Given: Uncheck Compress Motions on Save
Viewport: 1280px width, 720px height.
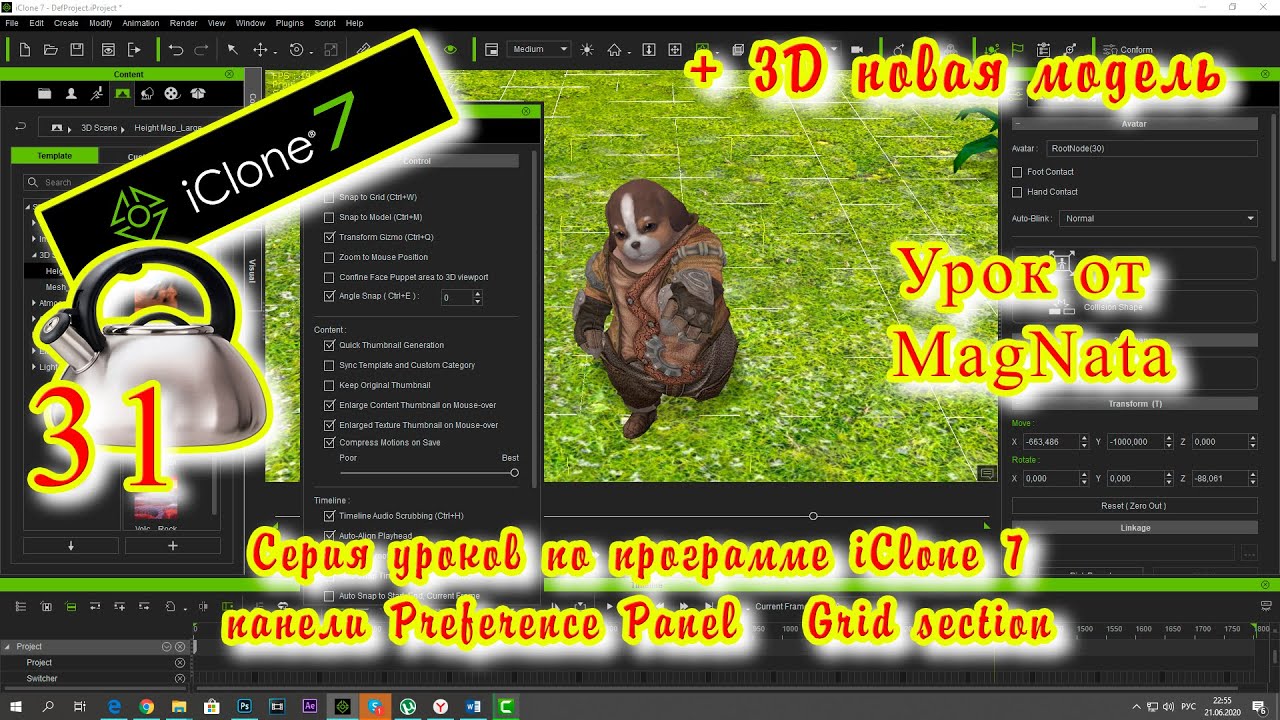Looking at the screenshot, I should 330,442.
